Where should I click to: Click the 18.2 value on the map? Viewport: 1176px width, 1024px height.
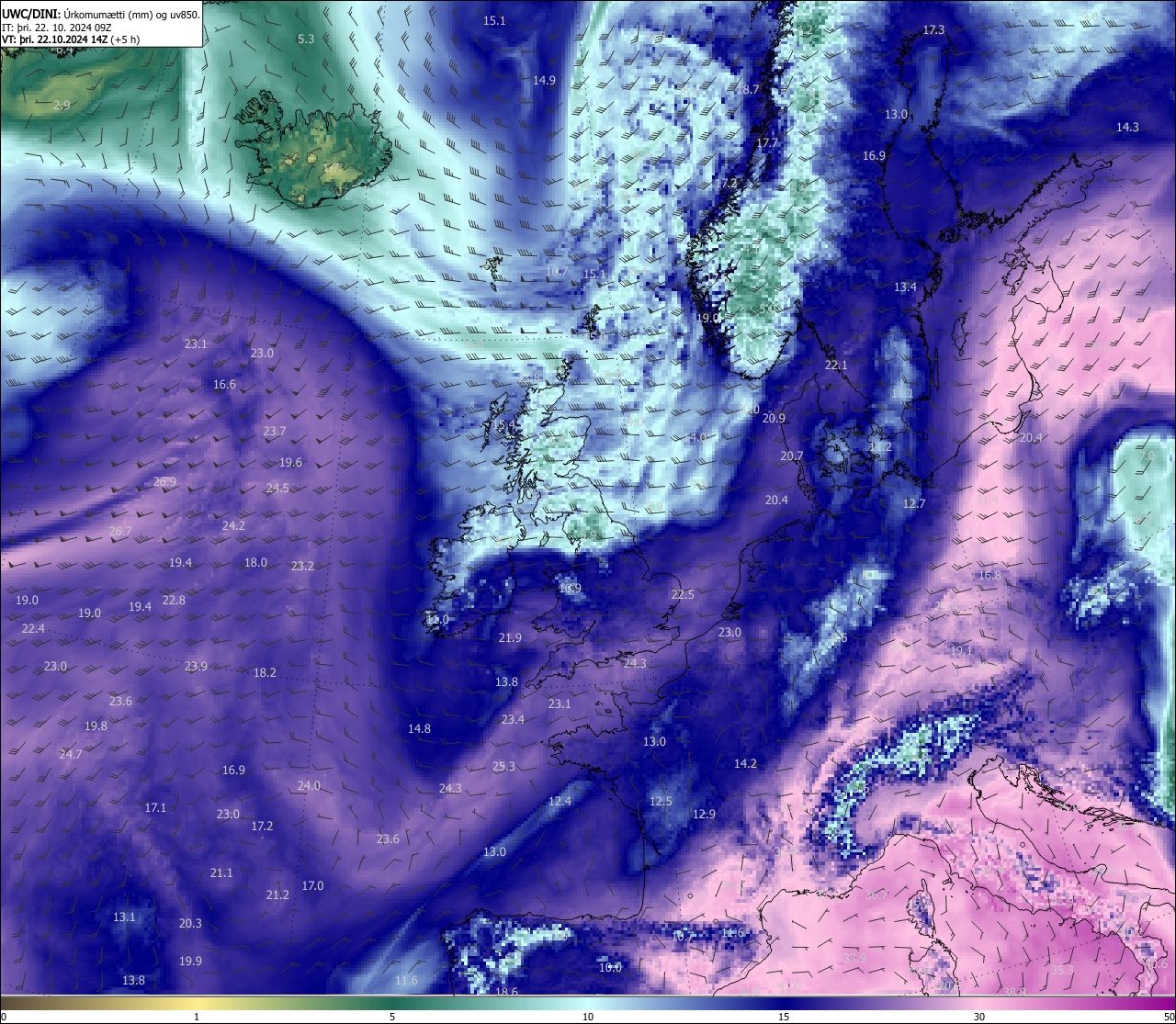(265, 673)
